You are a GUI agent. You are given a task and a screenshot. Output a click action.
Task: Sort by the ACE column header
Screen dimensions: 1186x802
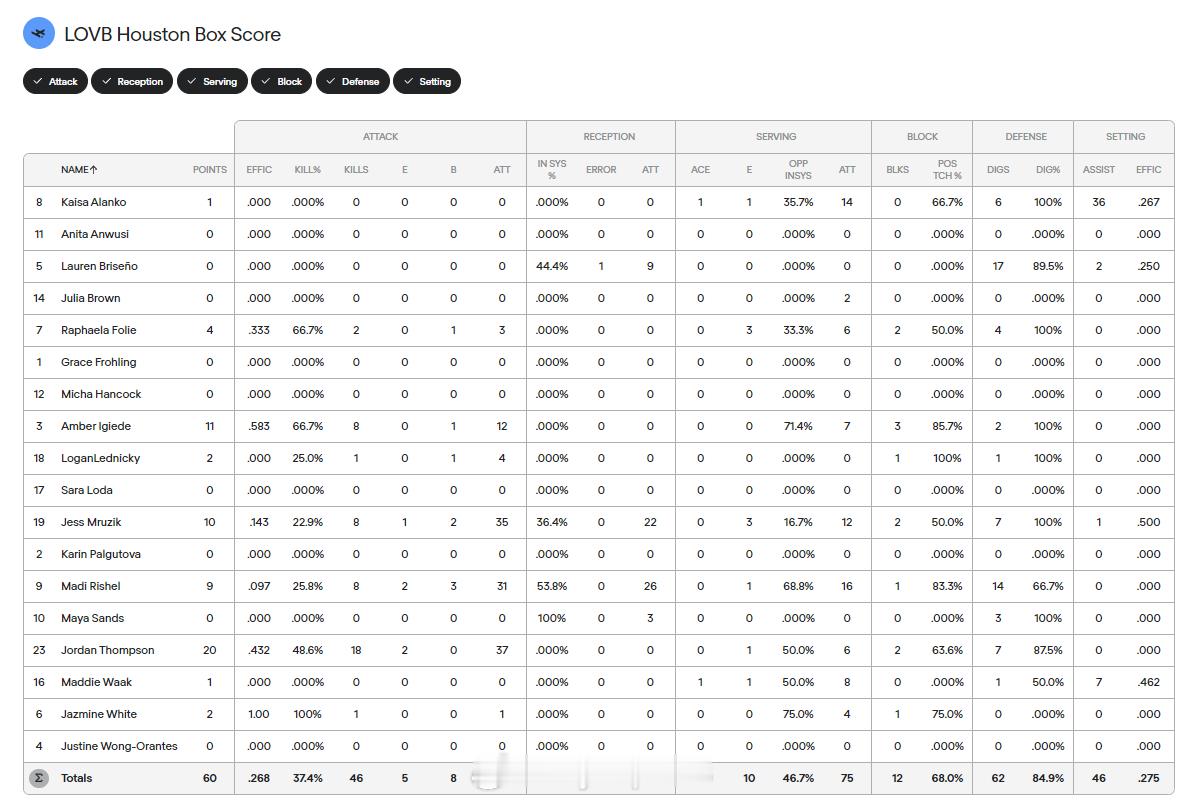700,169
